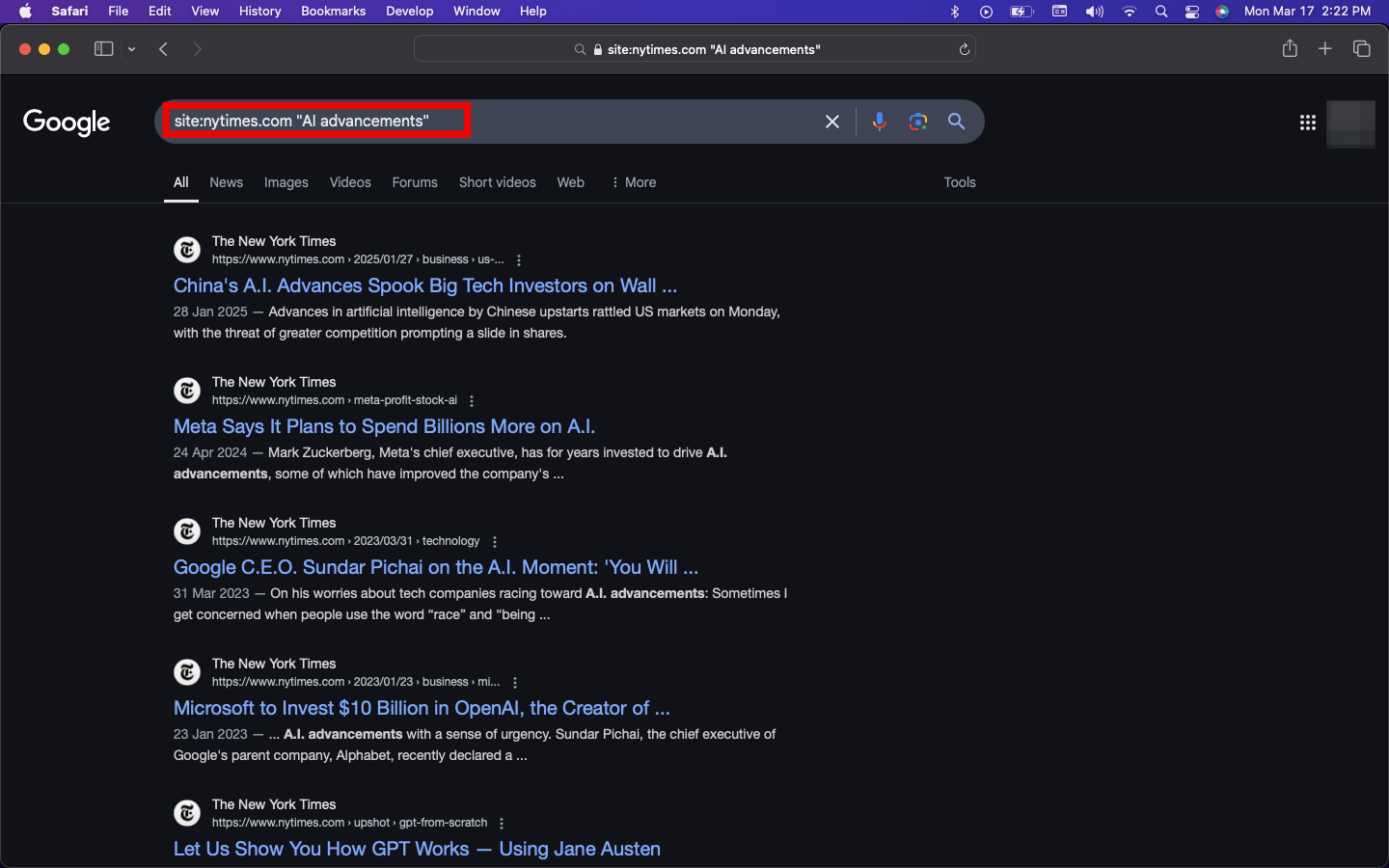Image resolution: width=1389 pixels, height=868 pixels.
Task: Open Control Center in menu bar
Action: 1192,12
